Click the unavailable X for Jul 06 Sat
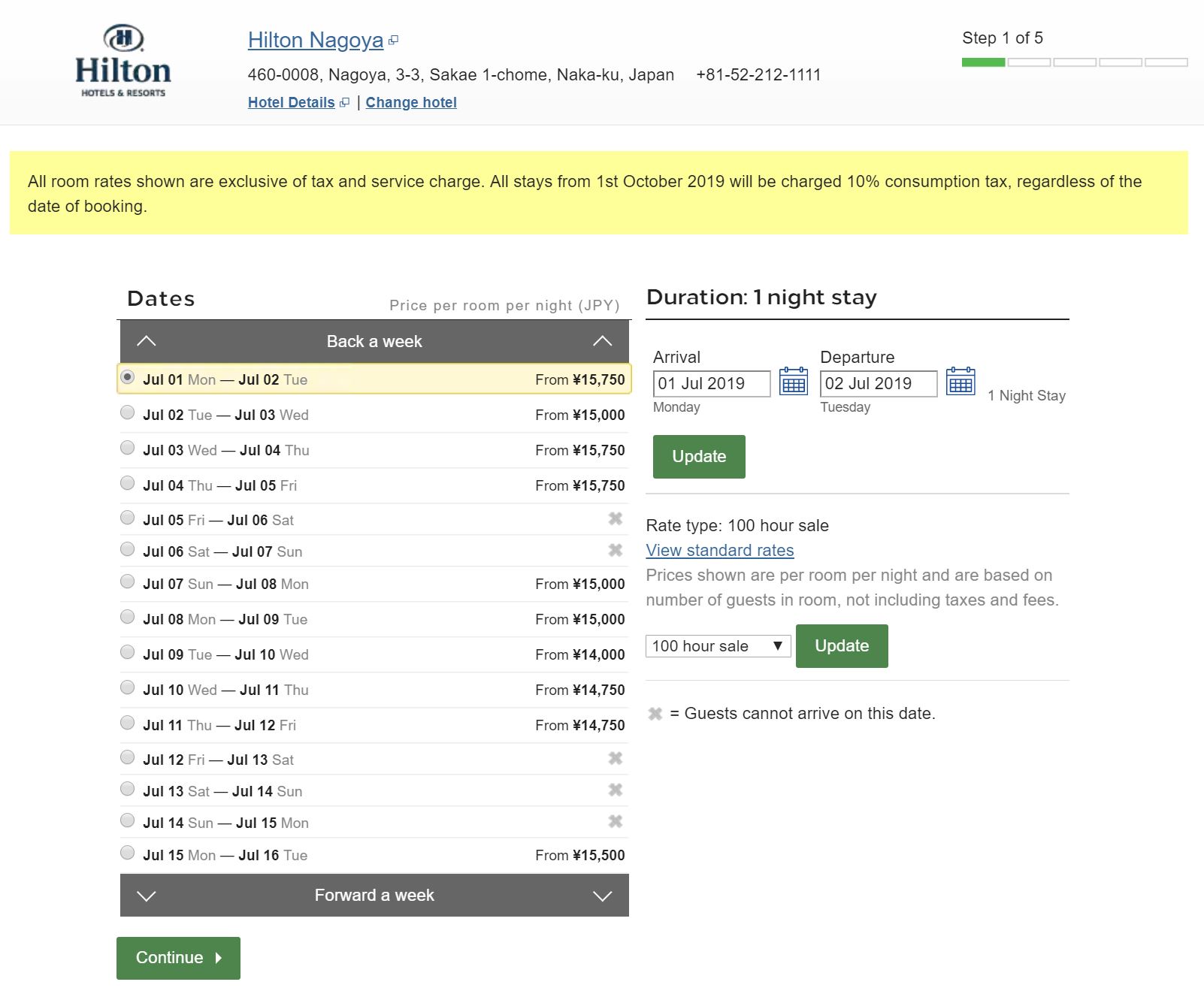The height and width of the screenshot is (997, 1204). click(x=616, y=550)
